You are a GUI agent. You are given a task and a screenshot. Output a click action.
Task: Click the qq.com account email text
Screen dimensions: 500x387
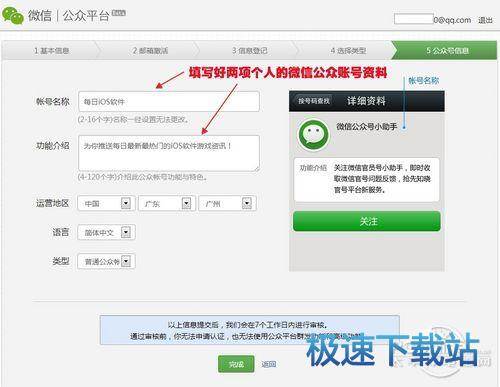452,20
